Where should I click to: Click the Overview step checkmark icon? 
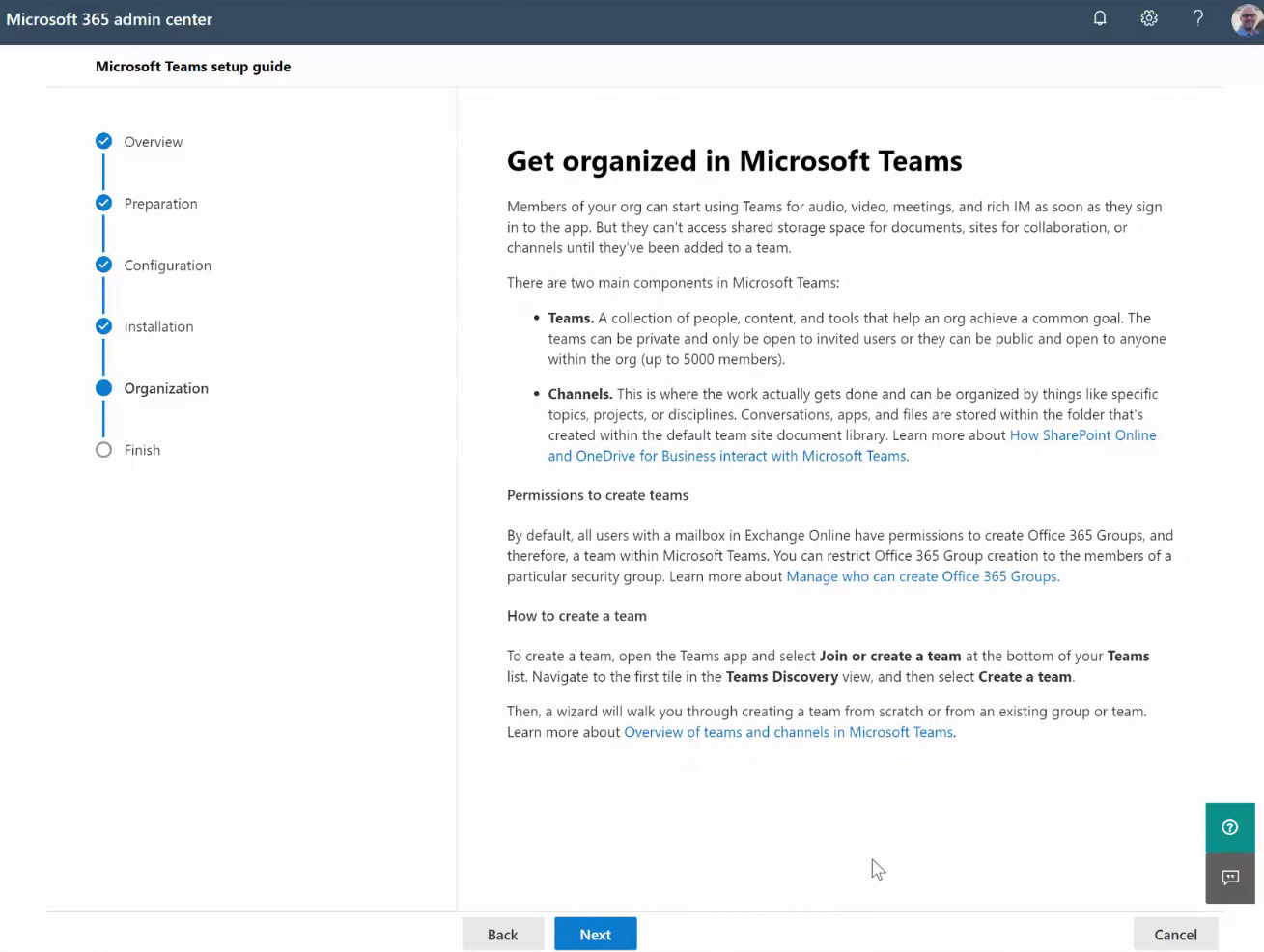(103, 141)
